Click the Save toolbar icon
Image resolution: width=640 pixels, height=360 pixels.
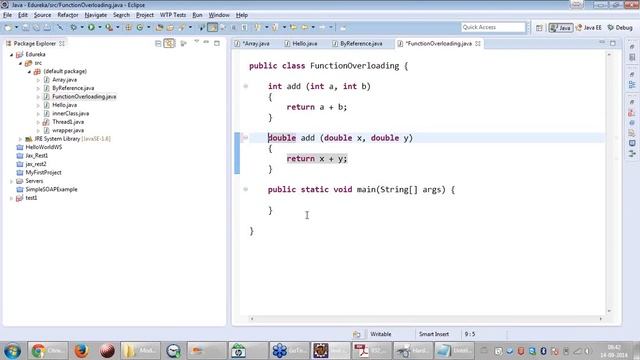coord(25,27)
